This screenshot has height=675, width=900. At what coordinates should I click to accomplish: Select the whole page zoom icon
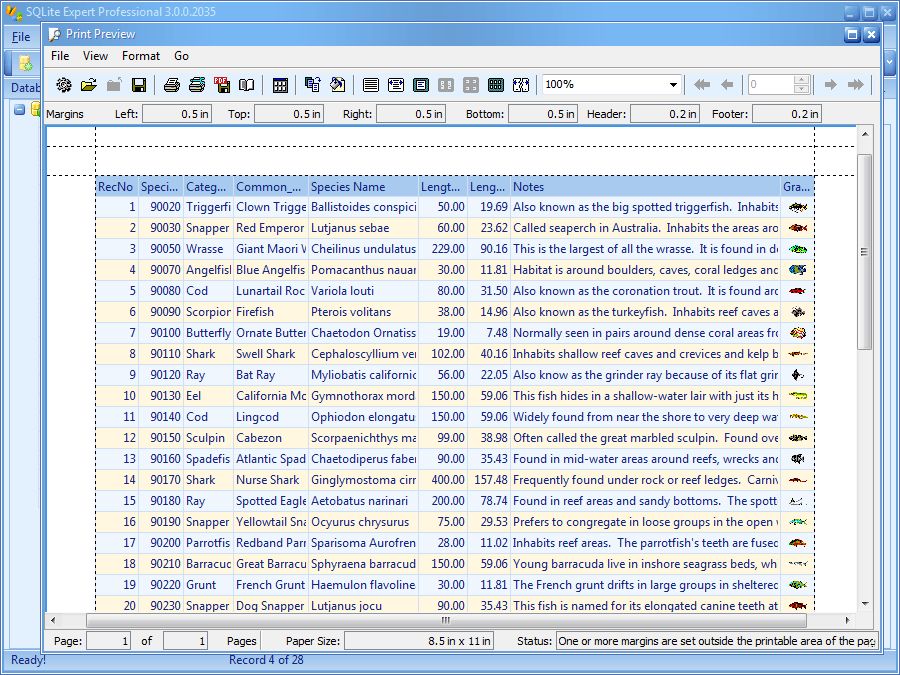tap(421, 85)
